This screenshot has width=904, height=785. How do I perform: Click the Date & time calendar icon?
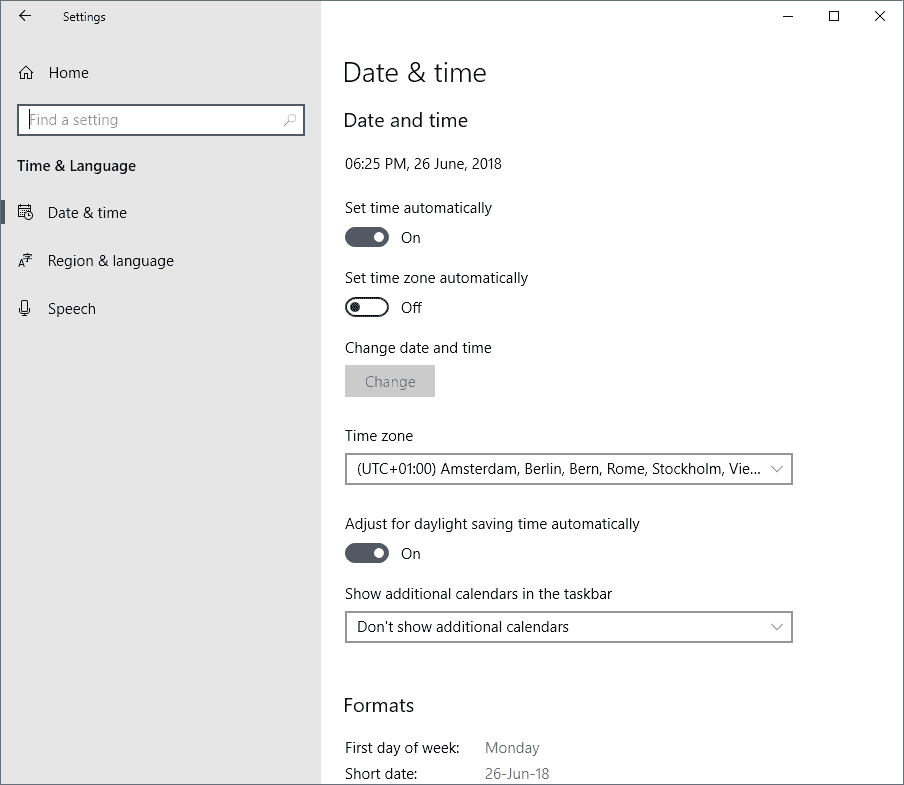point(25,213)
